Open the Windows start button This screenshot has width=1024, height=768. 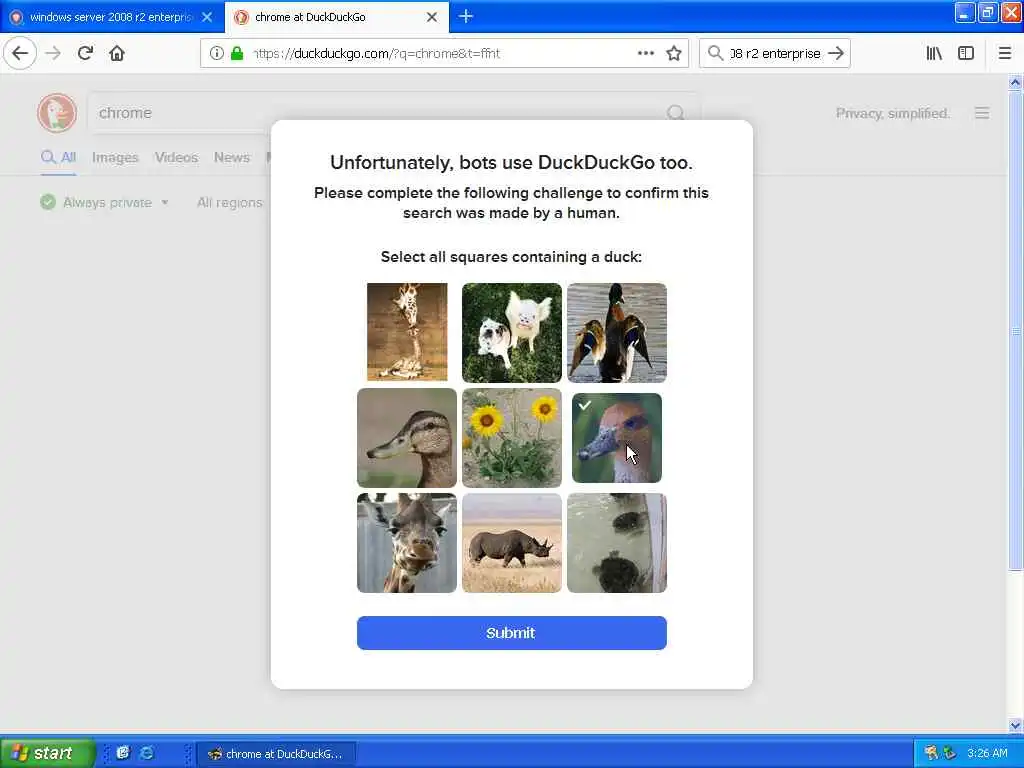point(48,753)
